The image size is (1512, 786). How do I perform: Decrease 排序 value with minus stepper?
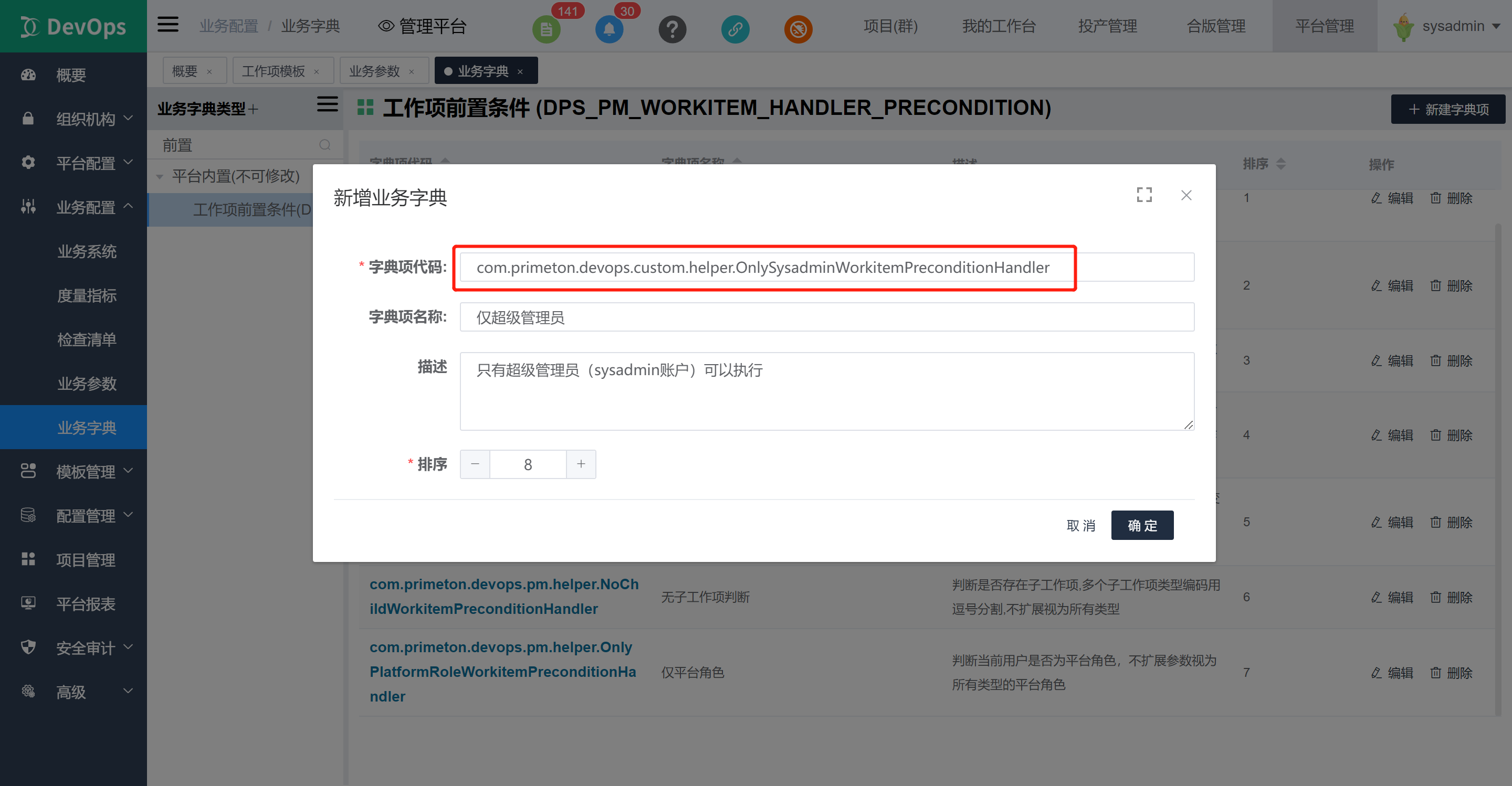pyautogui.click(x=475, y=464)
